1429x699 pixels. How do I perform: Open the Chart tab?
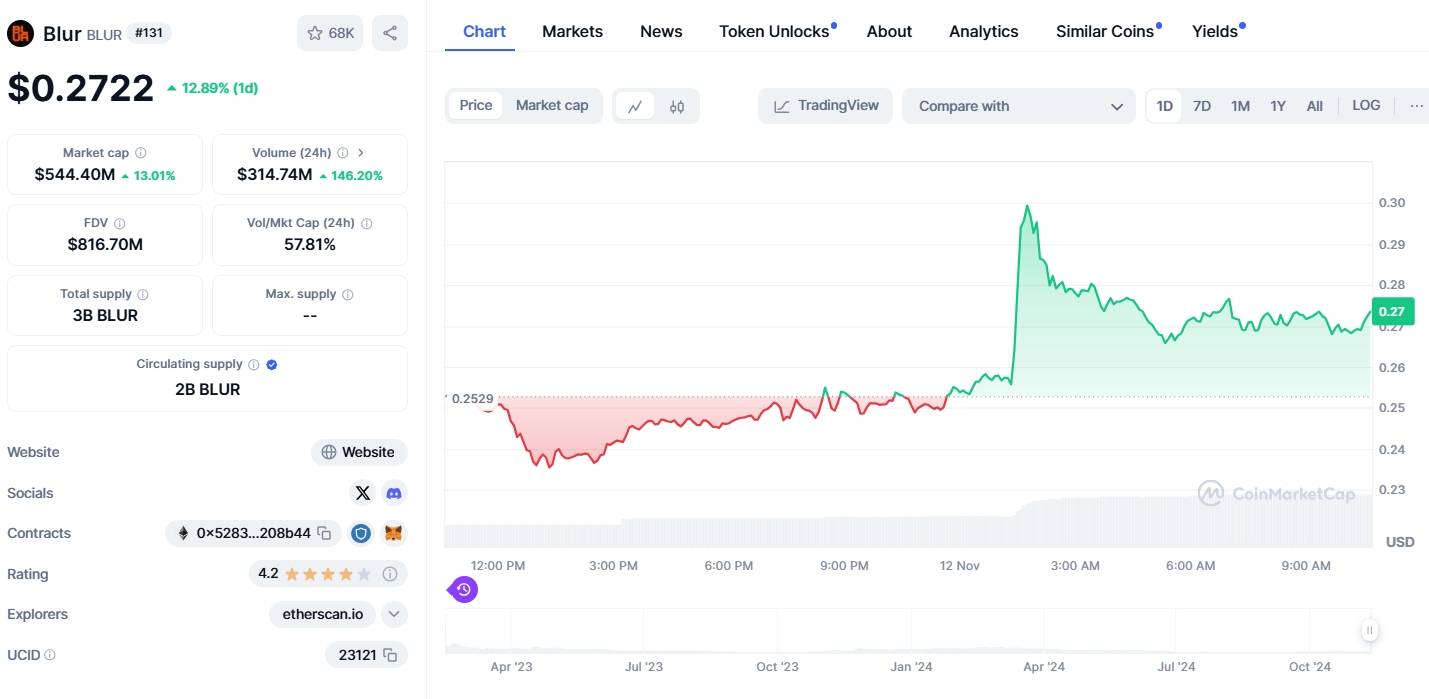click(484, 32)
